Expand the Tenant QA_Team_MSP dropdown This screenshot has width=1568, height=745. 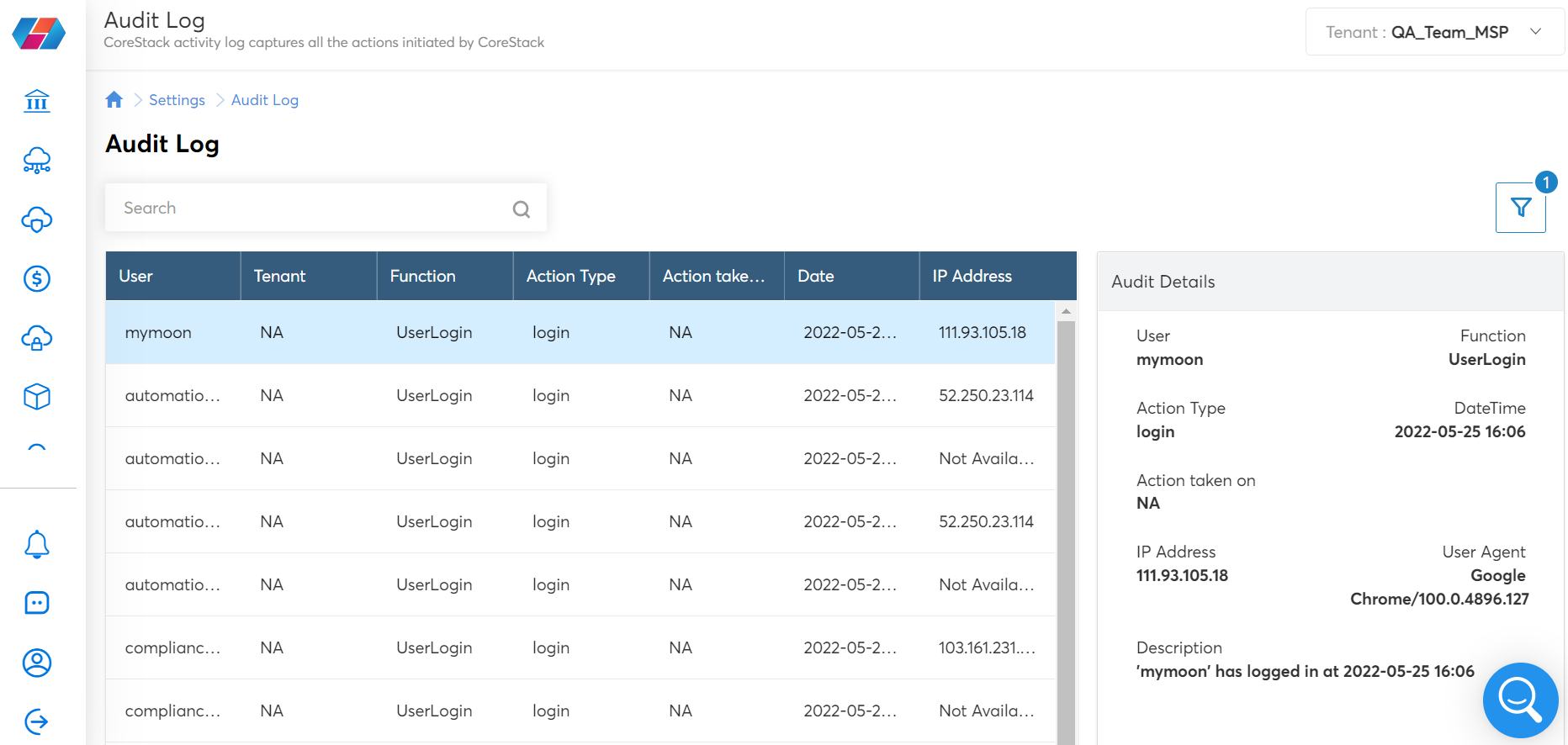(x=1434, y=32)
